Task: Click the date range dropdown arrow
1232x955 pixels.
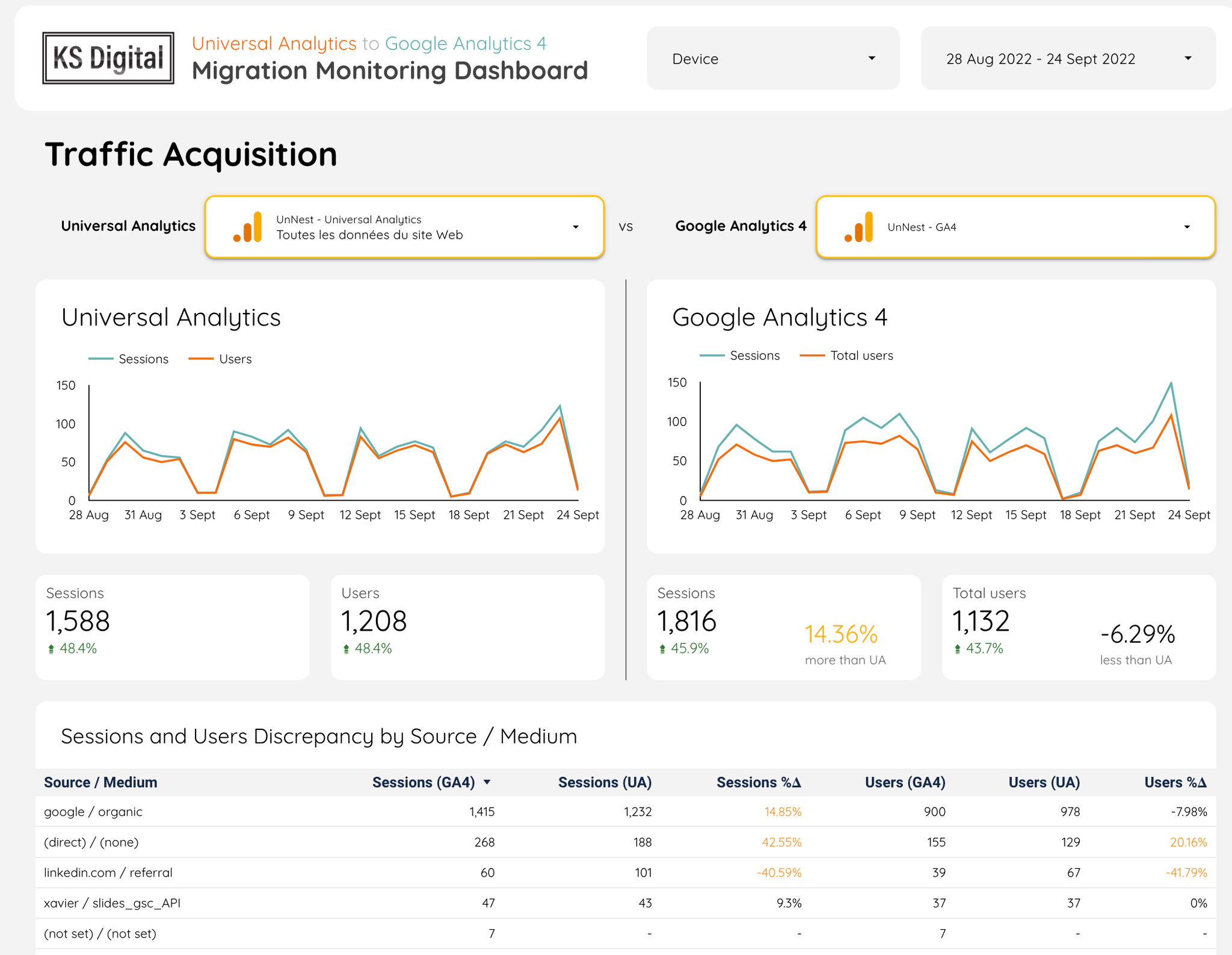Action: (x=1188, y=58)
